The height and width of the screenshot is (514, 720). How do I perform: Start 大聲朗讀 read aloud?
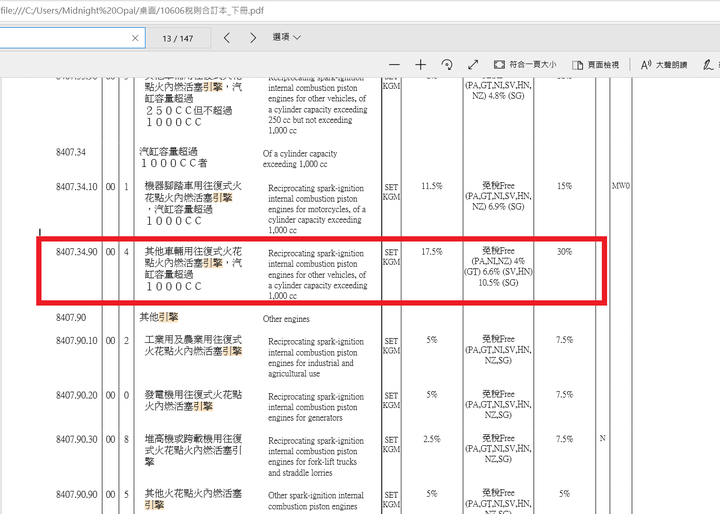click(x=664, y=65)
